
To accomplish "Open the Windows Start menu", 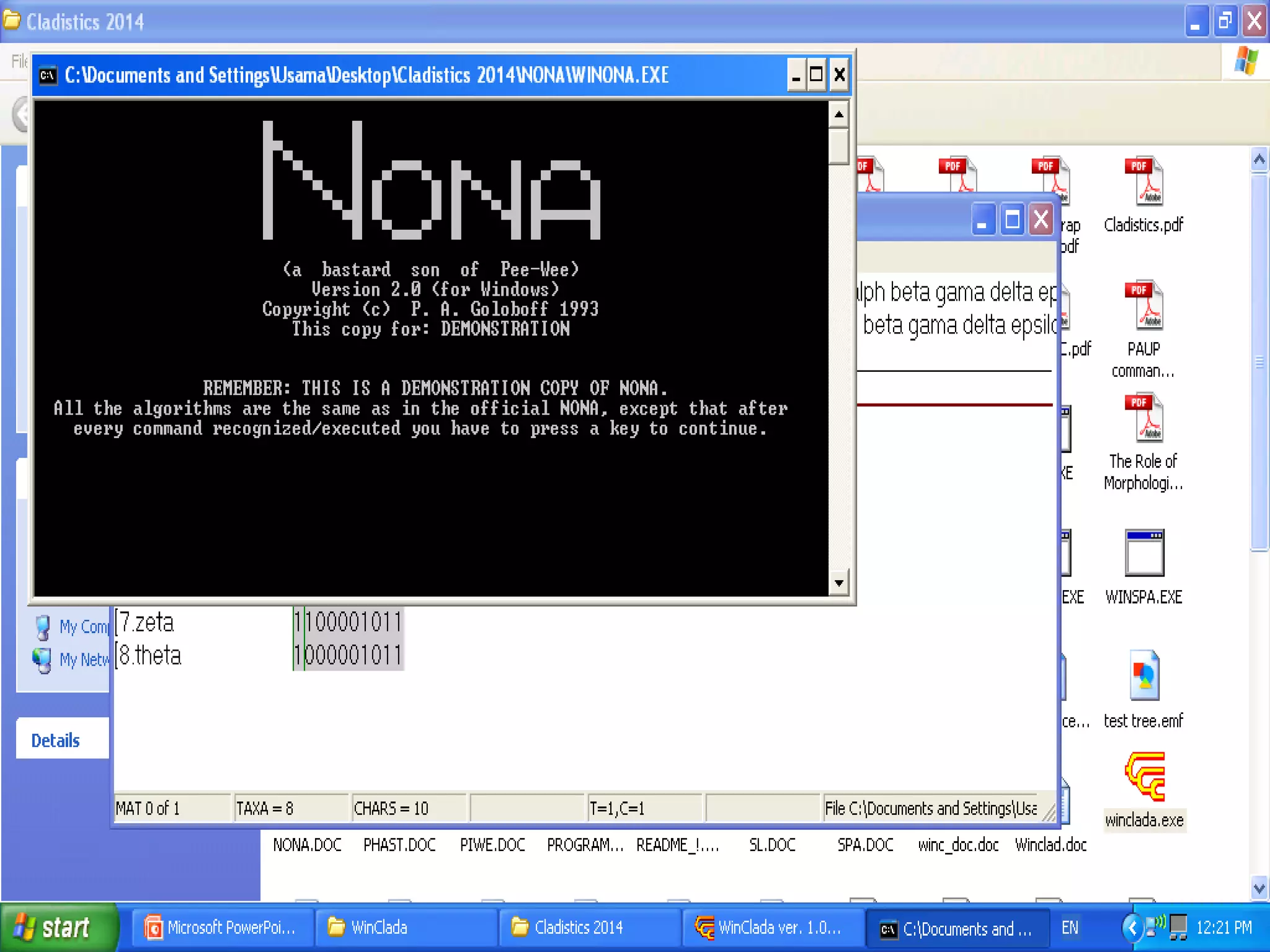I will (x=55, y=927).
